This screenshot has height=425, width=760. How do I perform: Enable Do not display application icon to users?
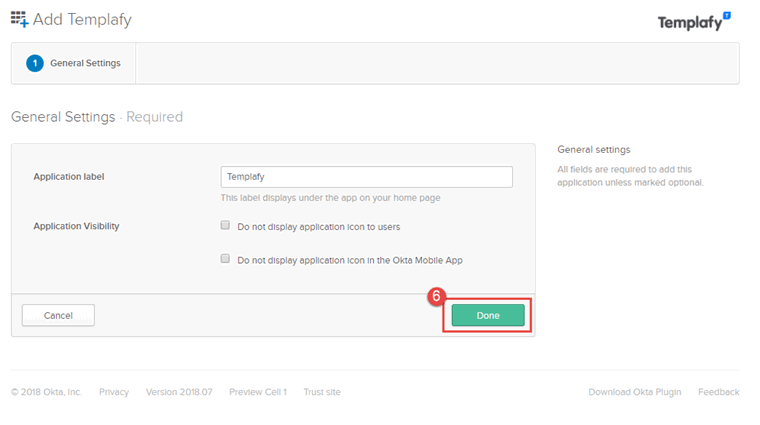click(x=225, y=225)
